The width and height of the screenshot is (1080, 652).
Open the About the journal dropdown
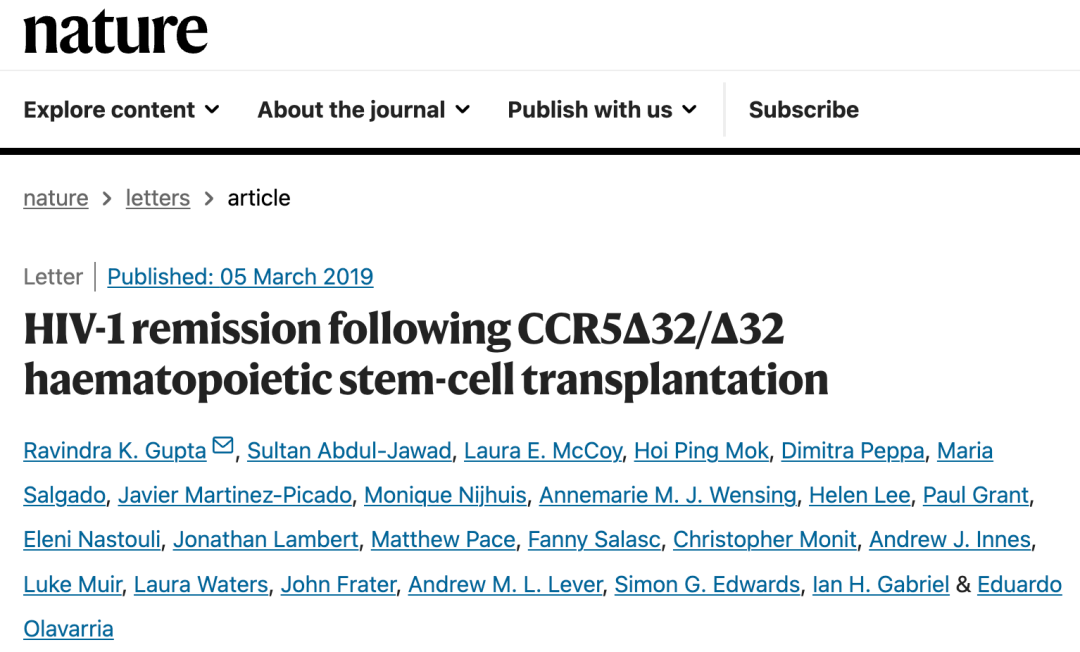pos(364,109)
